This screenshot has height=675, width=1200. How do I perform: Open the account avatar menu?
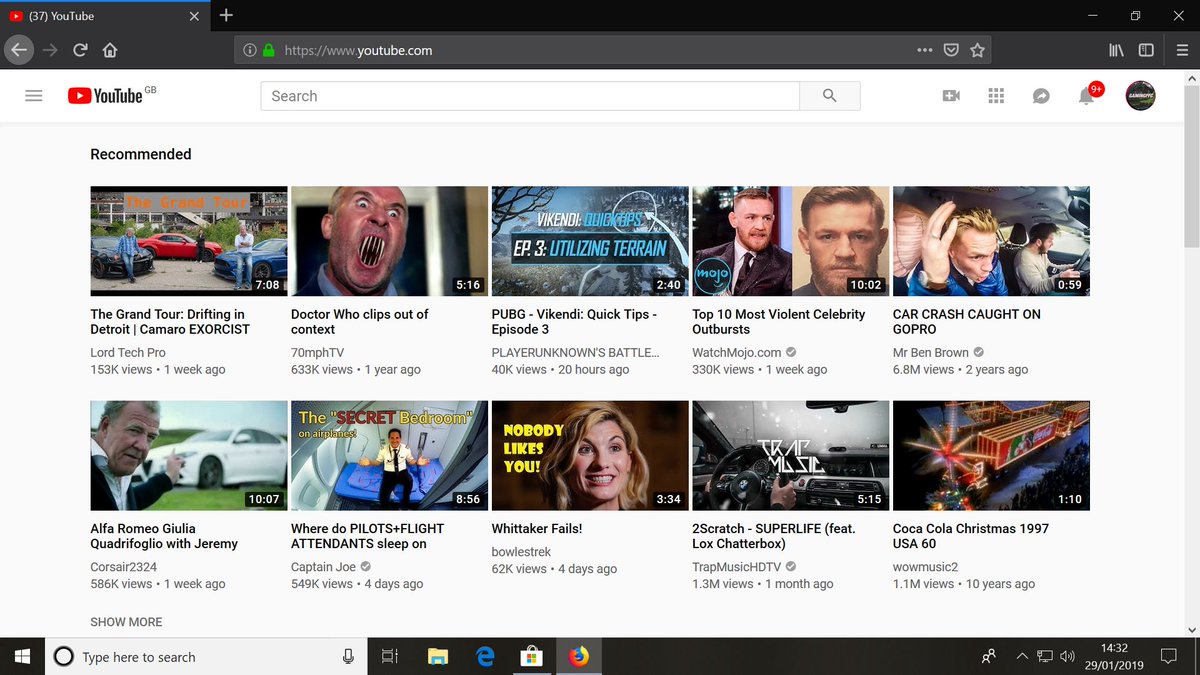1140,96
